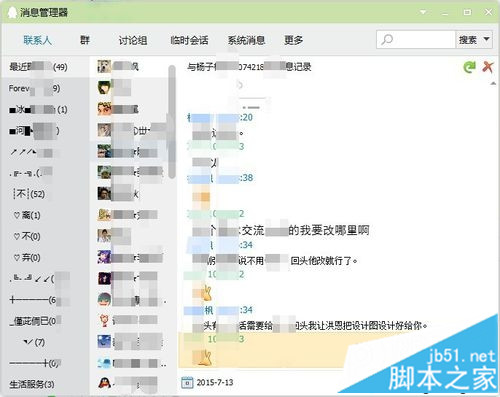This screenshot has height=397, width=500.
Task: Open the 系统消息 tab
Action: coord(246,40)
